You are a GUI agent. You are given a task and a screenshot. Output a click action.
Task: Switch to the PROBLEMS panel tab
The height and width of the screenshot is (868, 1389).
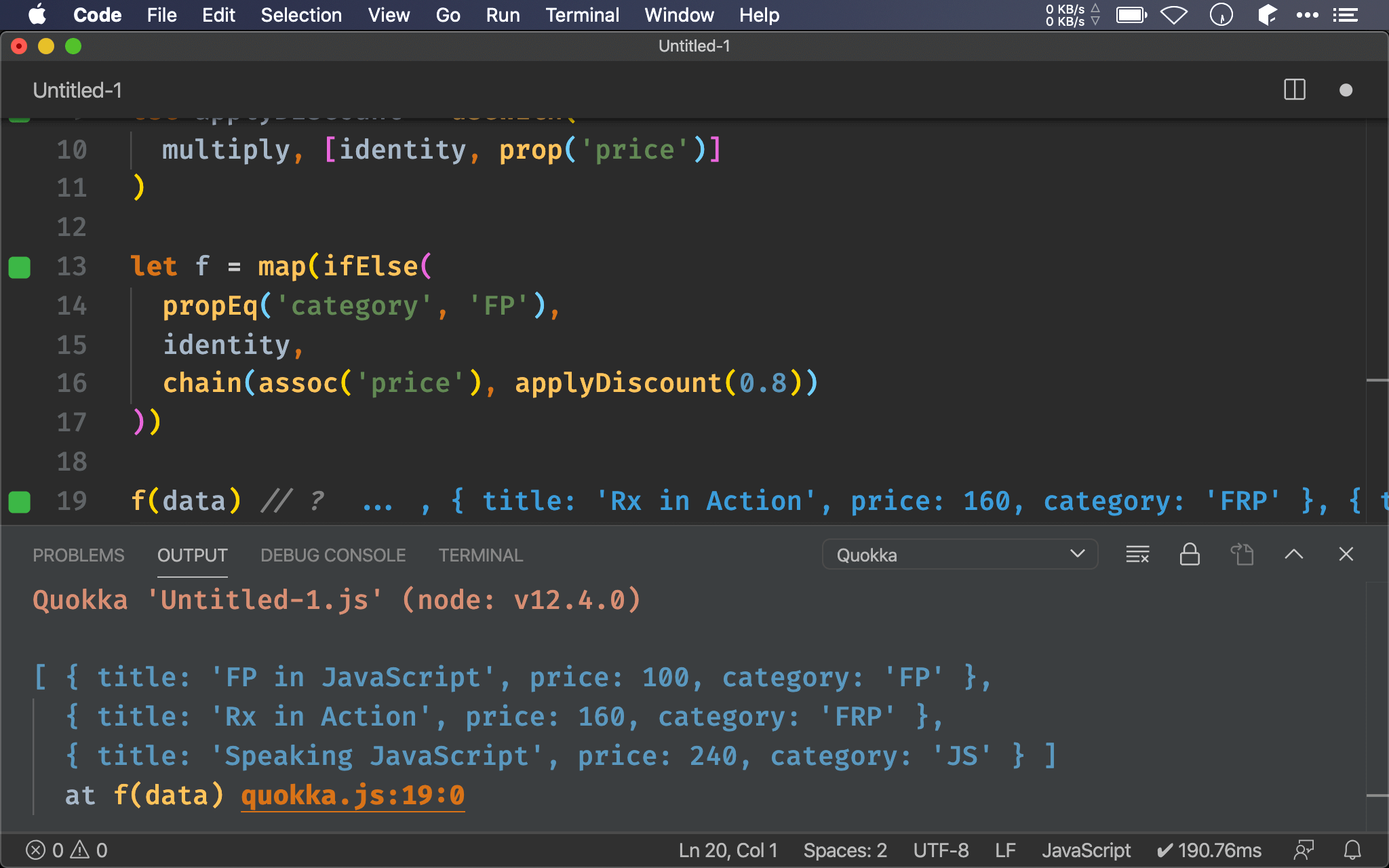coord(79,555)
